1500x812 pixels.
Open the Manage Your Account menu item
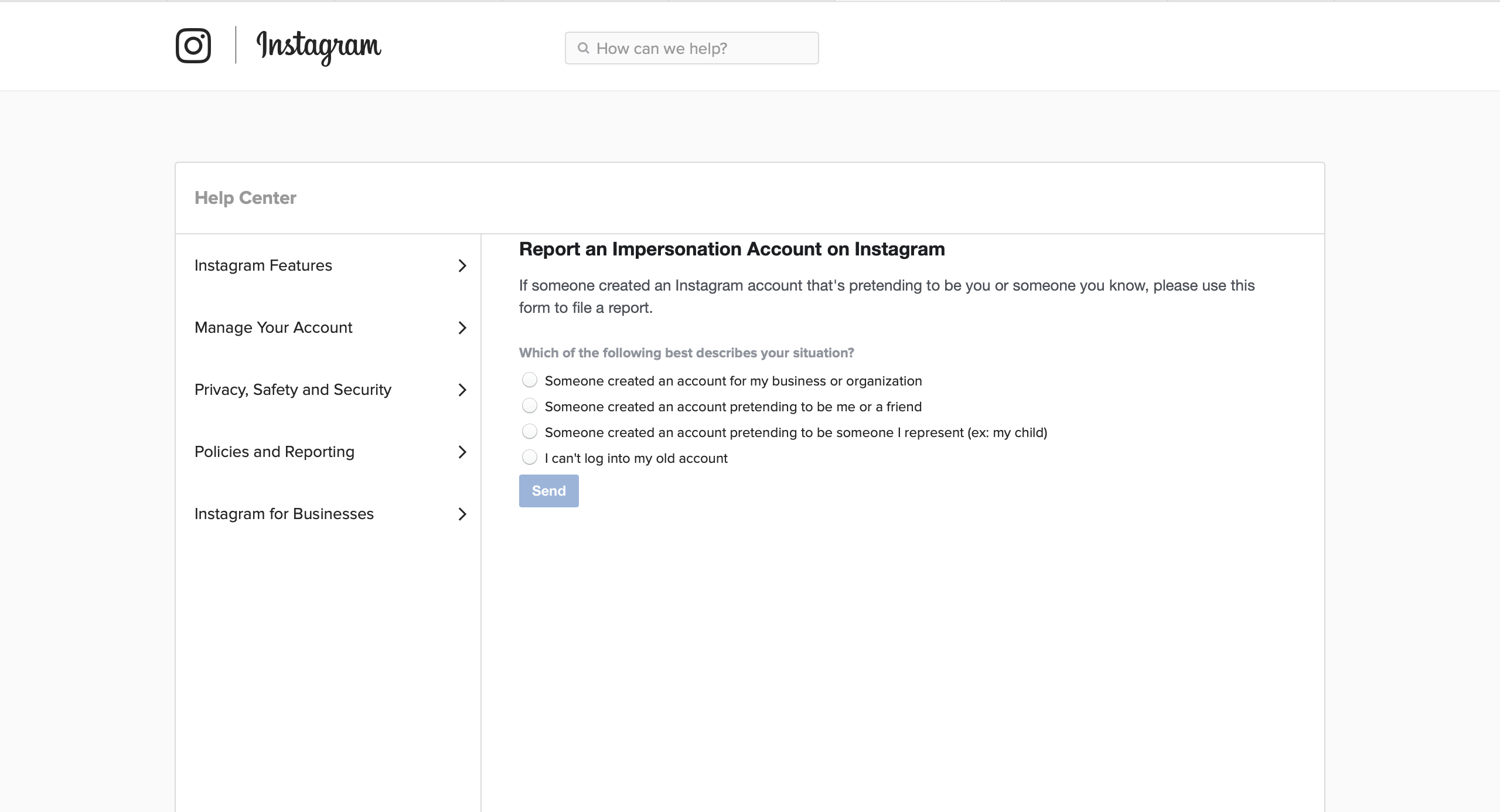coord(273,328)
